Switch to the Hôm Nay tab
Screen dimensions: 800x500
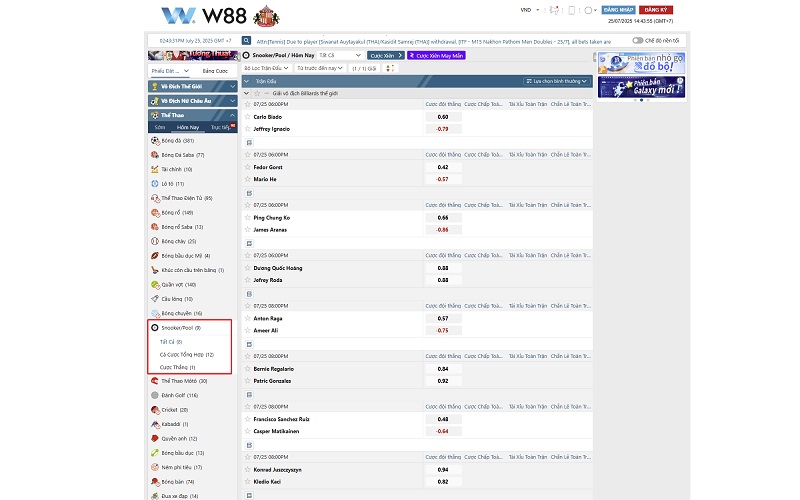(187, 128)
